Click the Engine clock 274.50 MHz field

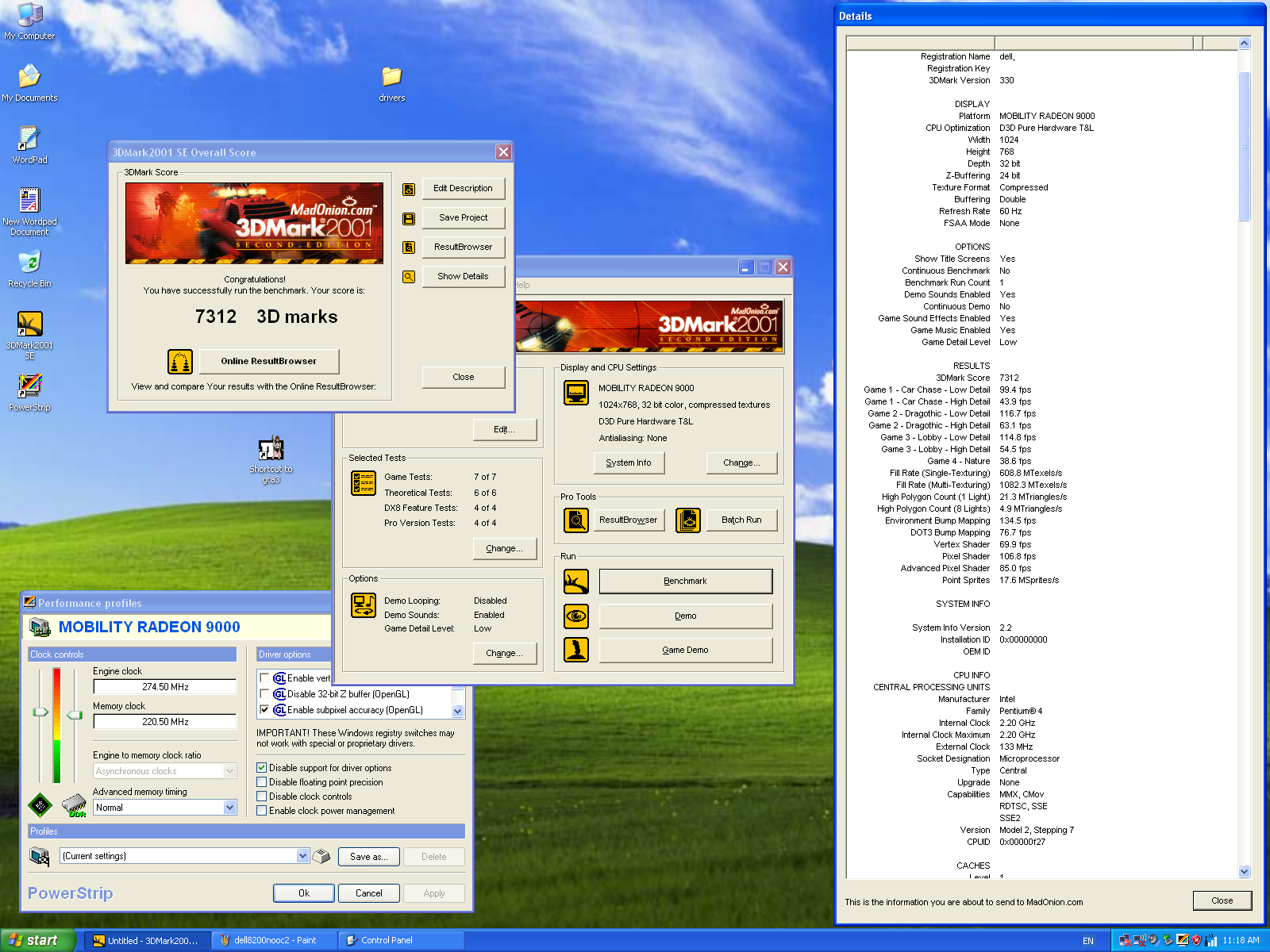pyautogui.click(x=165, y=687)
